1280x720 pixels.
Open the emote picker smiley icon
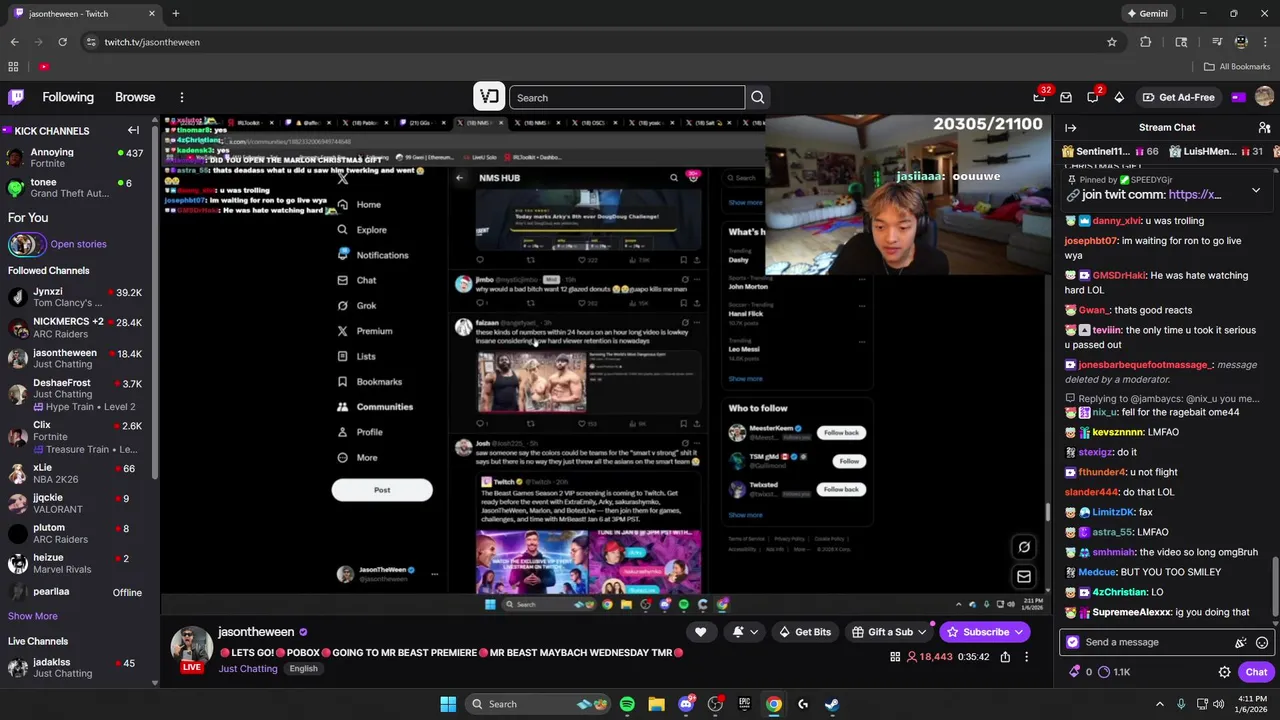point(1262,642)
